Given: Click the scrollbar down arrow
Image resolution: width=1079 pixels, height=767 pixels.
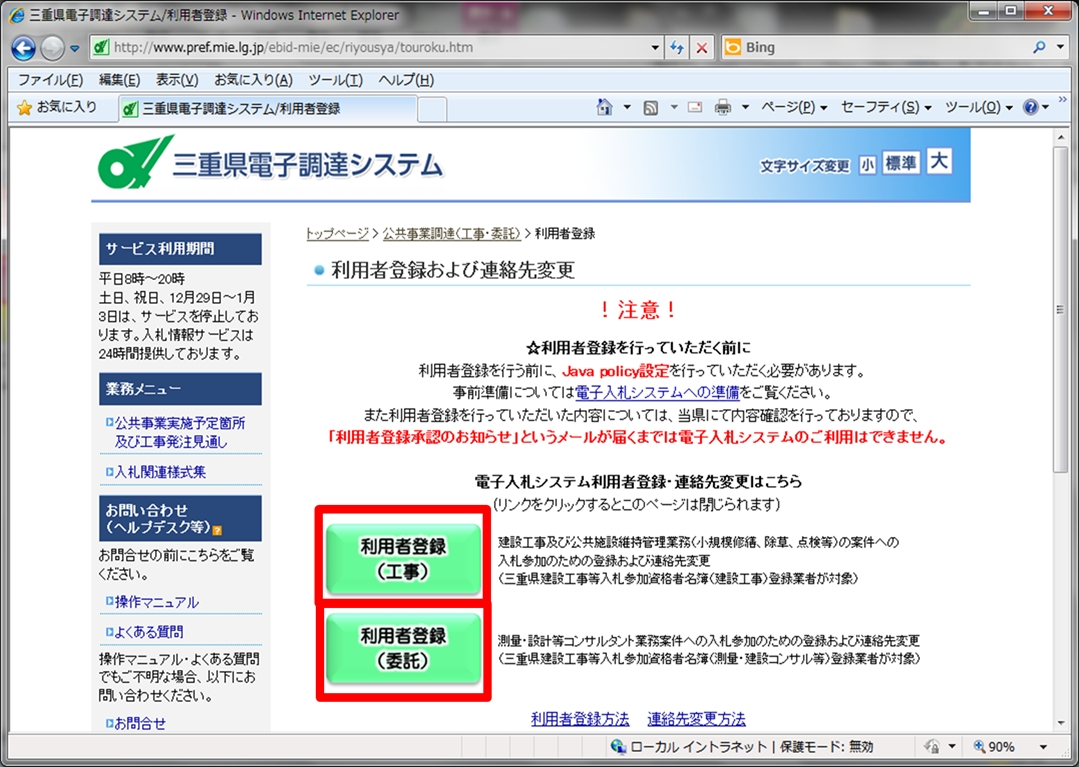Looking at the screenshot, I should coord(1060,722).
